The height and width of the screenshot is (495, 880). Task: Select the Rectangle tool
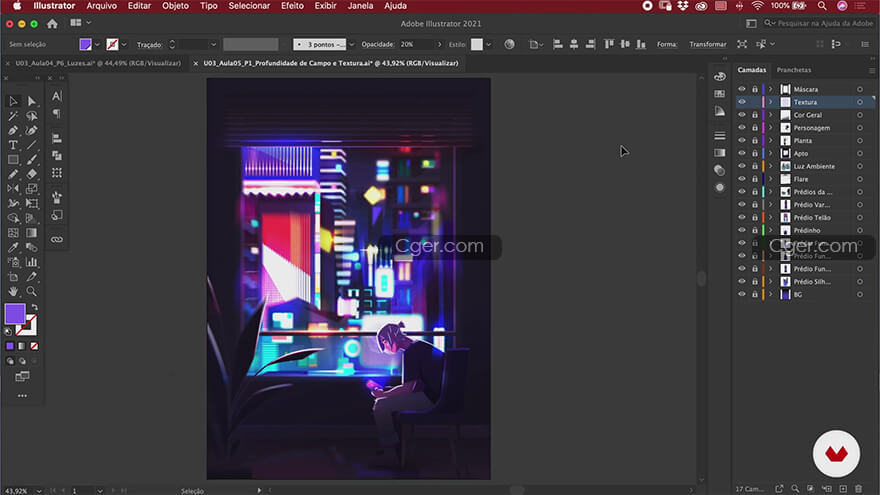[x=13, y=159]
